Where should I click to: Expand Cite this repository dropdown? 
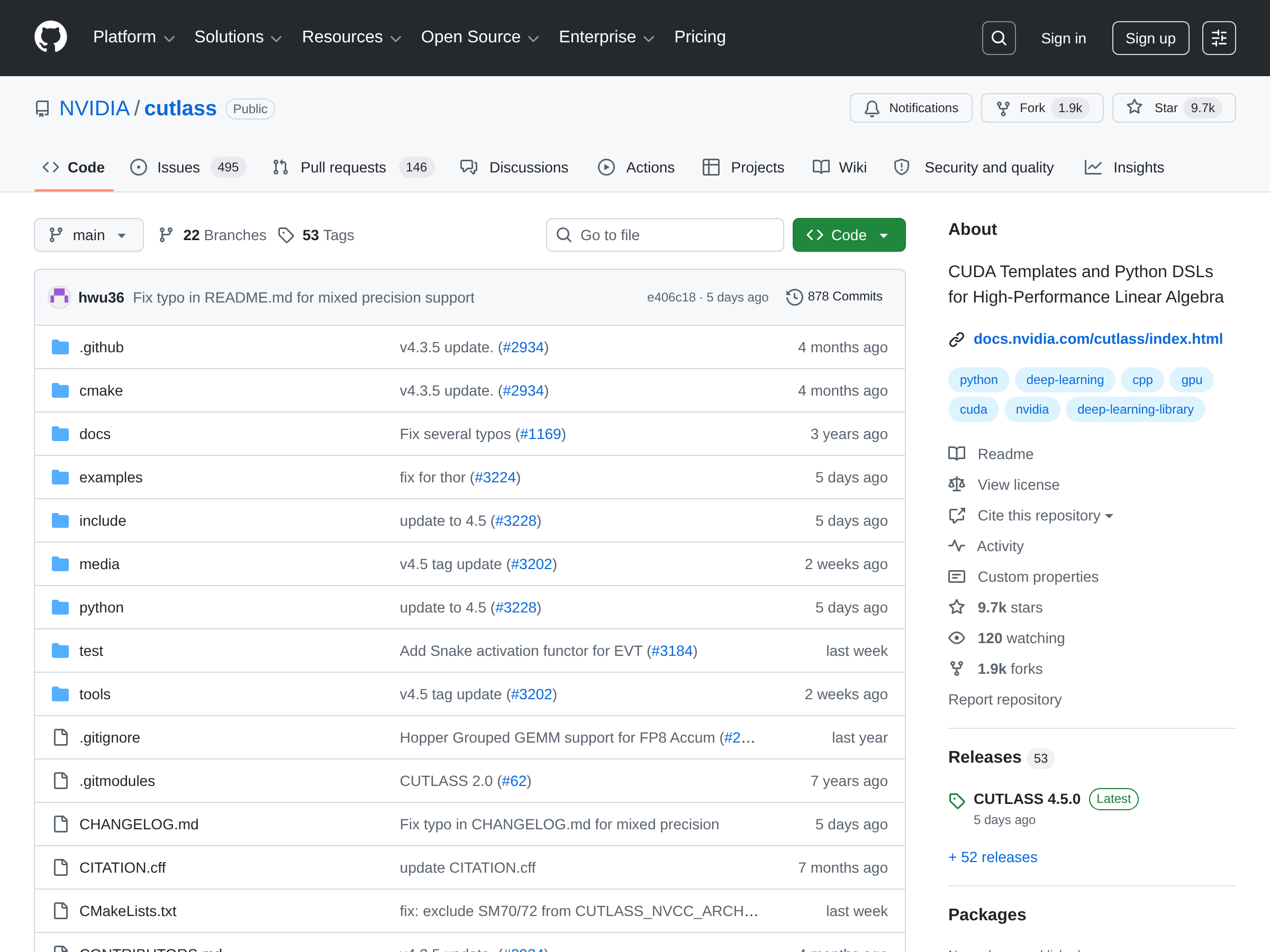1045,515
